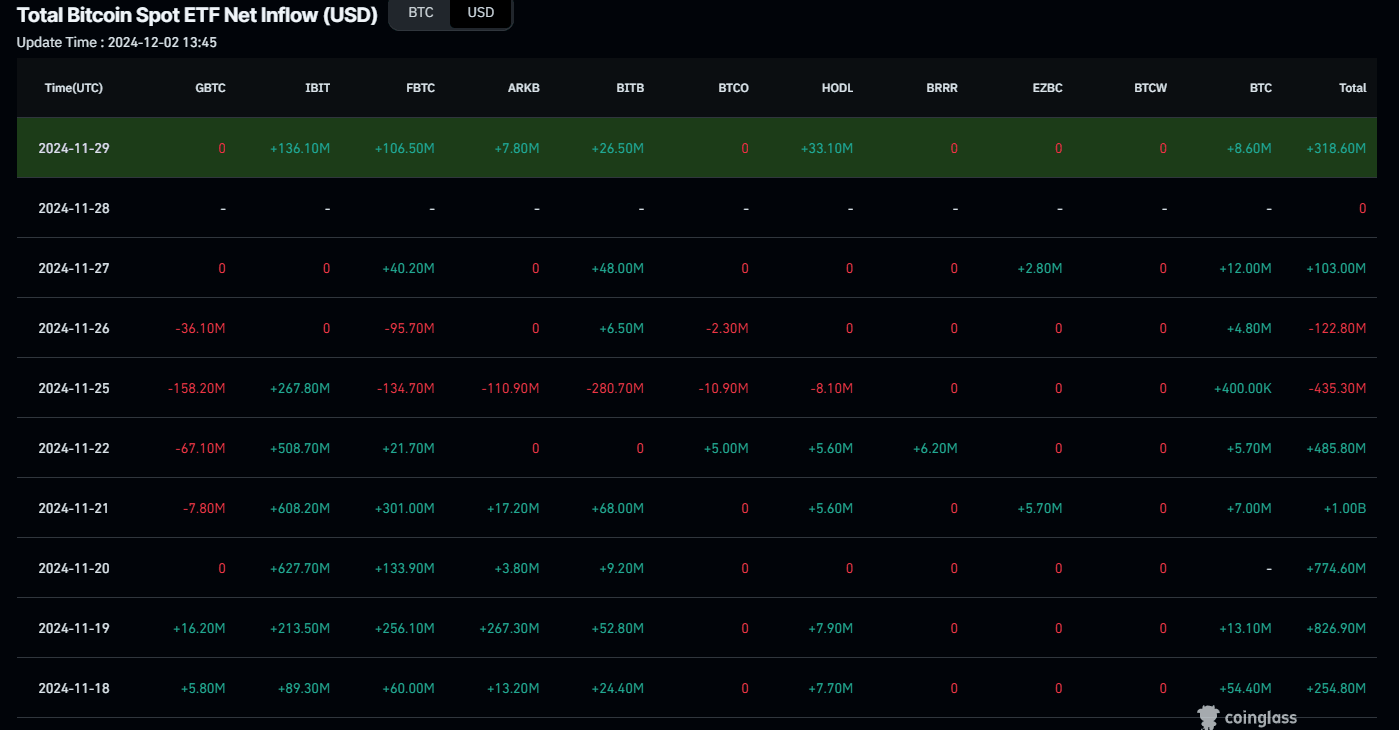1399x730 pixels.
Task: Click the +33.10M HODL value
Action: tap(827, 148)
